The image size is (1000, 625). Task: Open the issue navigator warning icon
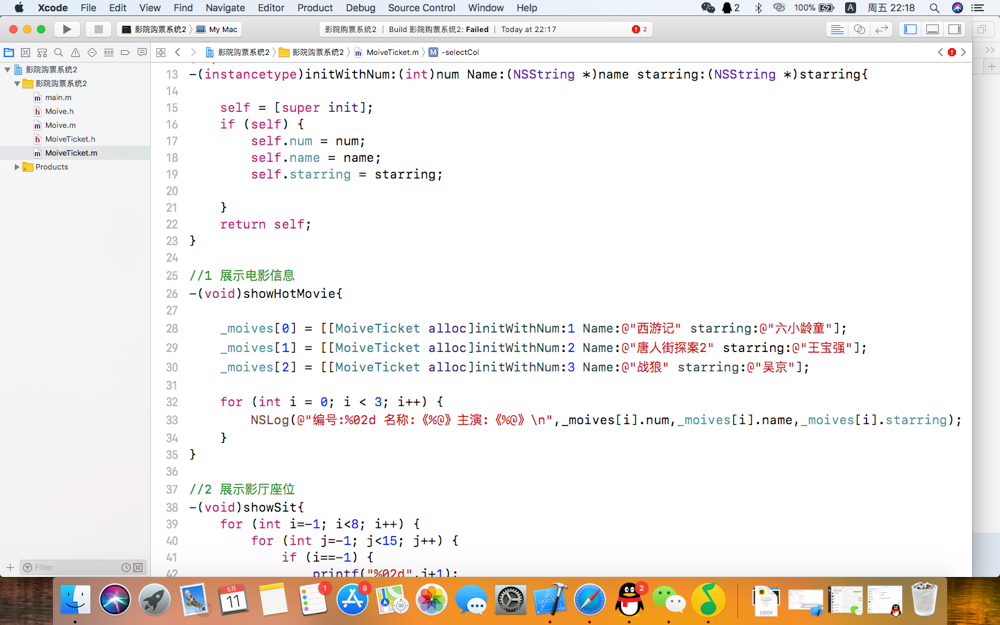coord(75,52)
